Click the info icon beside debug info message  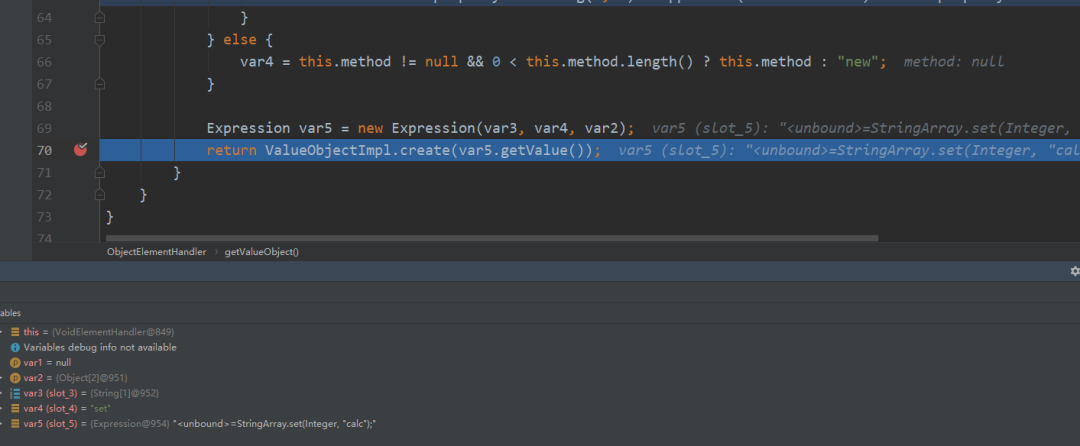(x=15, y=348)
